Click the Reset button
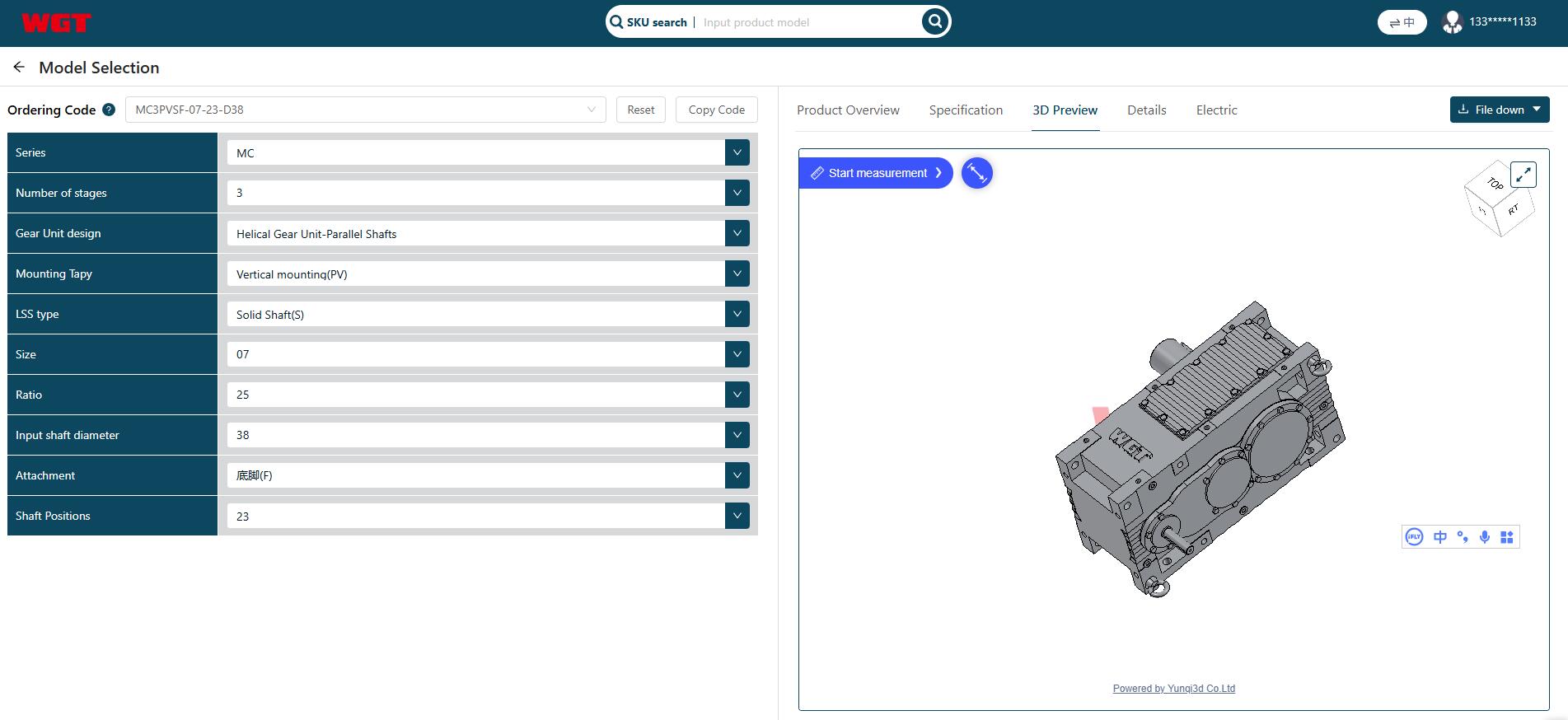 click(640, 110)
